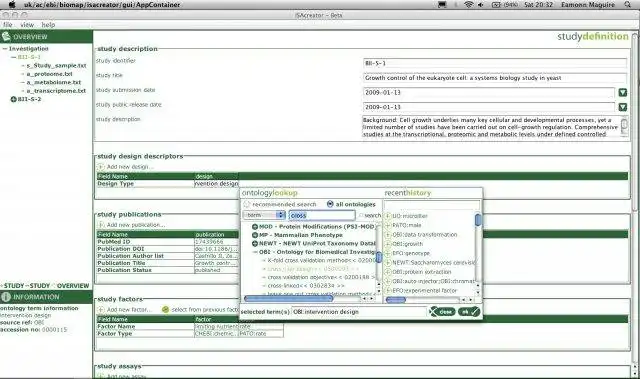The width and height of the screenshot is (640, 379).
Task: Open the term search-type dropdown
Action: coord(264,215)
